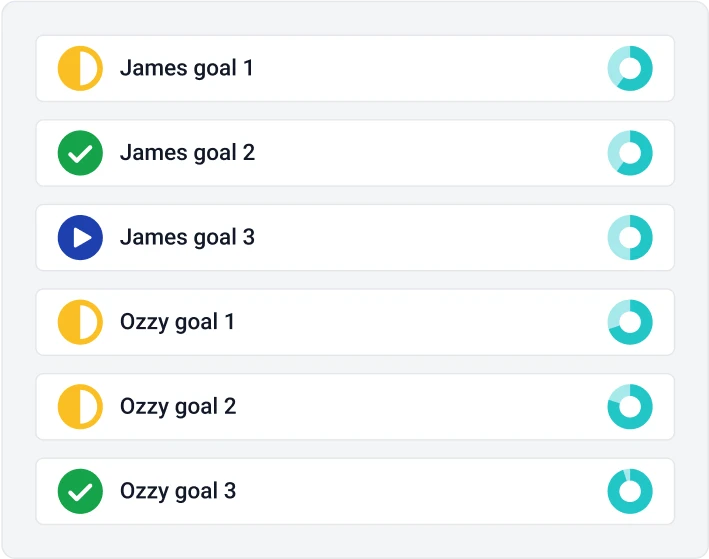Click the green checkmark icon for James goal 2

(80, 153)
